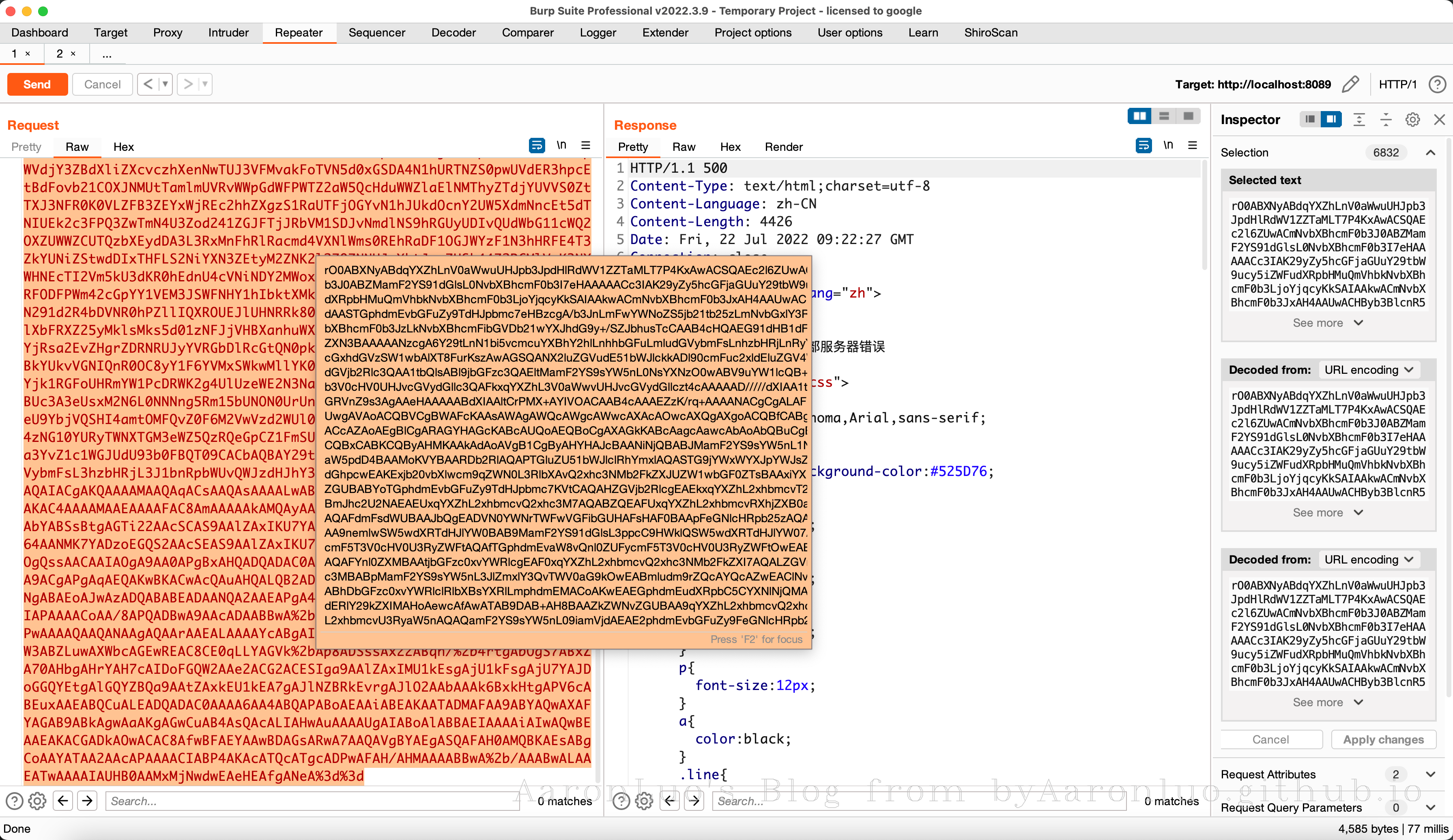The image size is (1453, 840).
Task: Dock Inspector panel to left layout
Action: click(1310, 119)
